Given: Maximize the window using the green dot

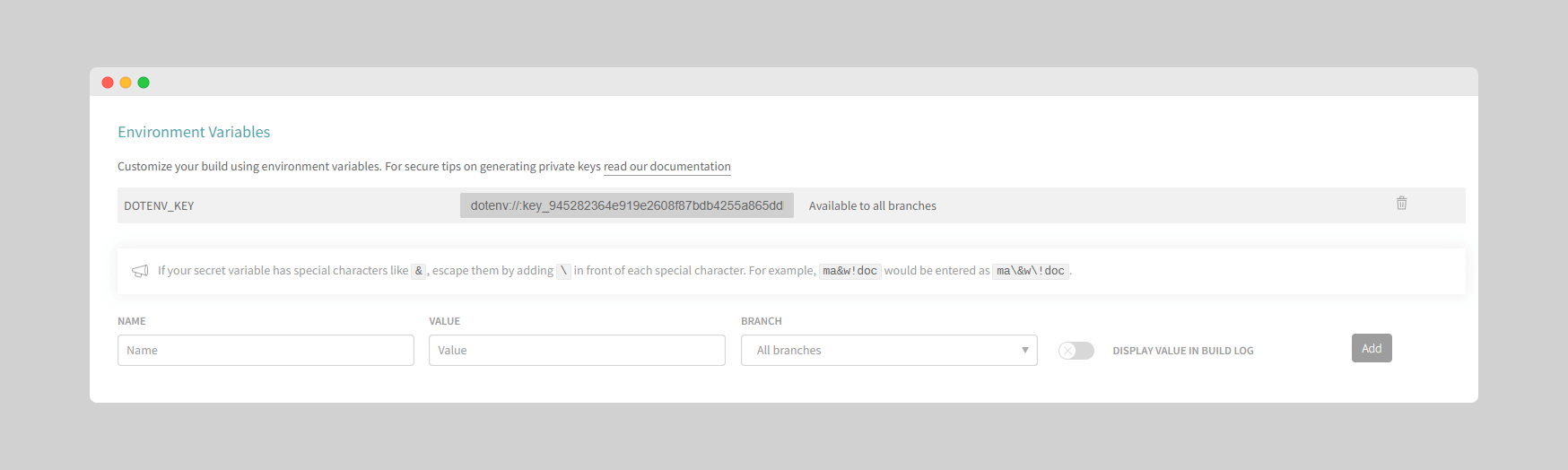Looking at the screenshot, I should click(x=144, y=83).
